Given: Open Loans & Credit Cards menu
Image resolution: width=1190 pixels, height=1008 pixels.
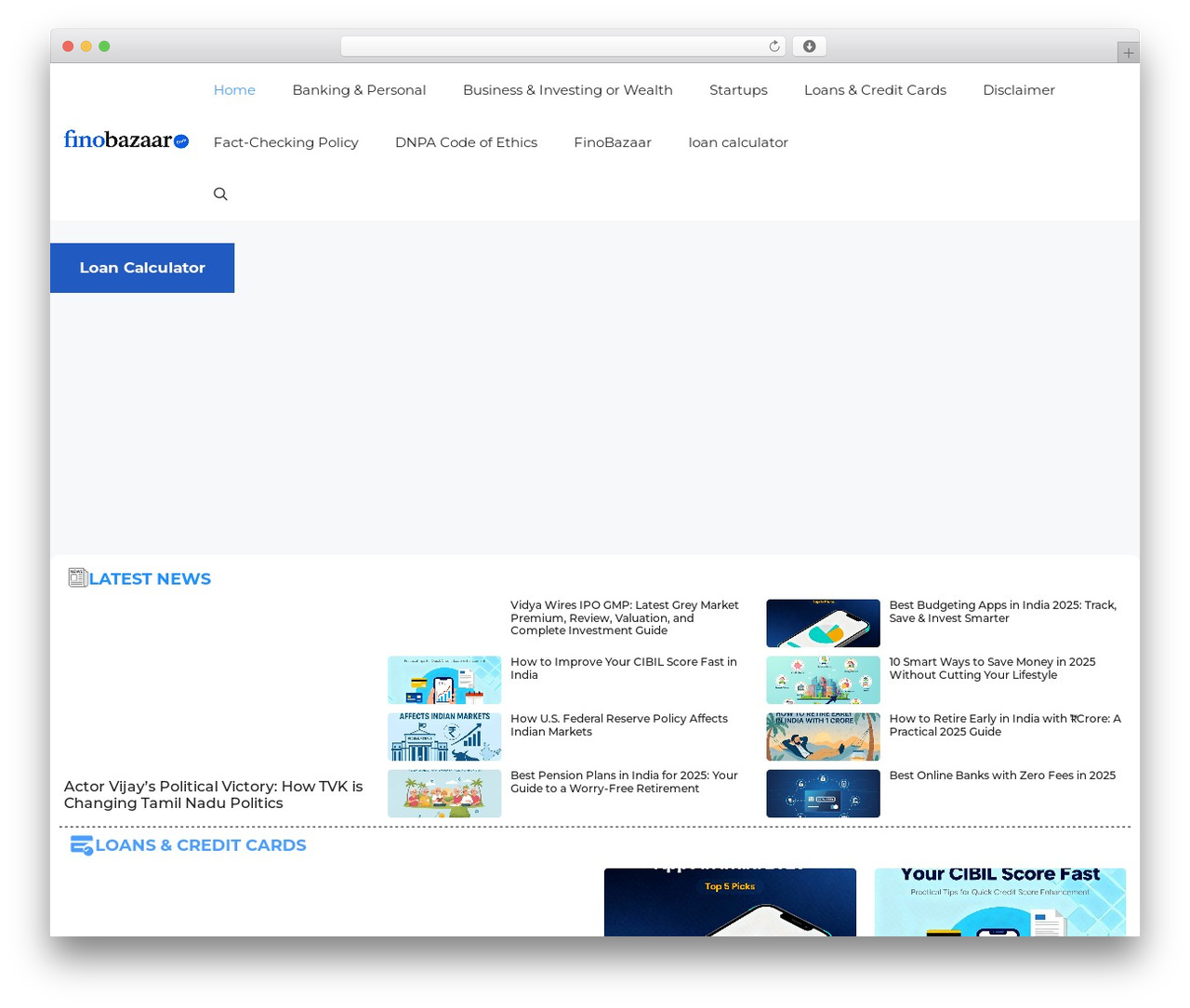Looking at the screenshot, I should (x=875, y=90).
